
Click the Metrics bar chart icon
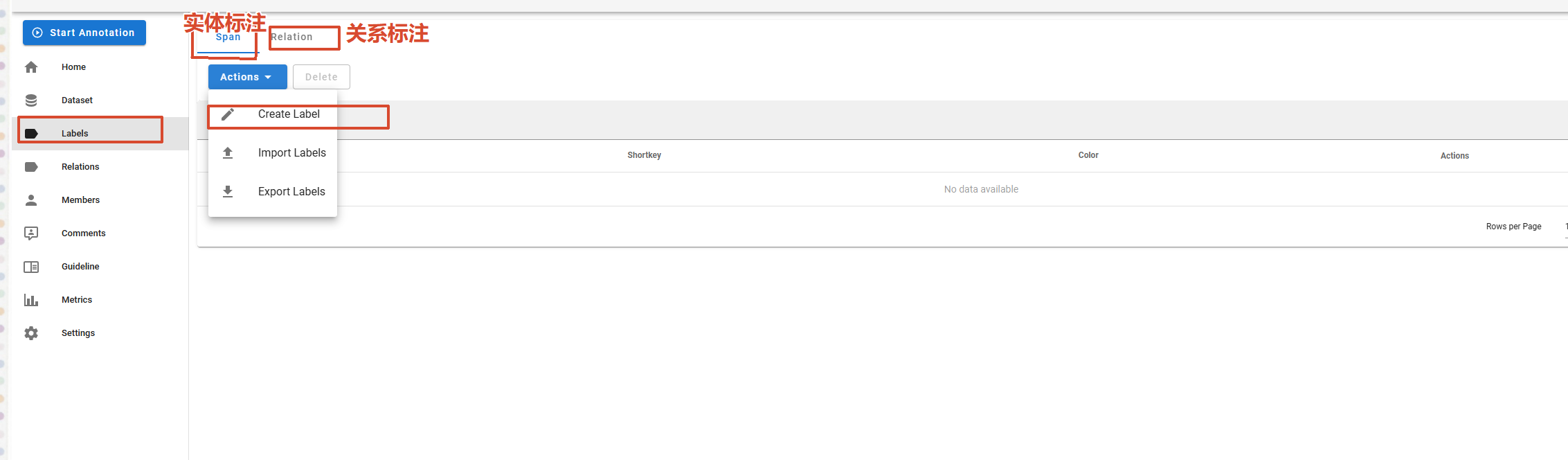pos(31,300)
